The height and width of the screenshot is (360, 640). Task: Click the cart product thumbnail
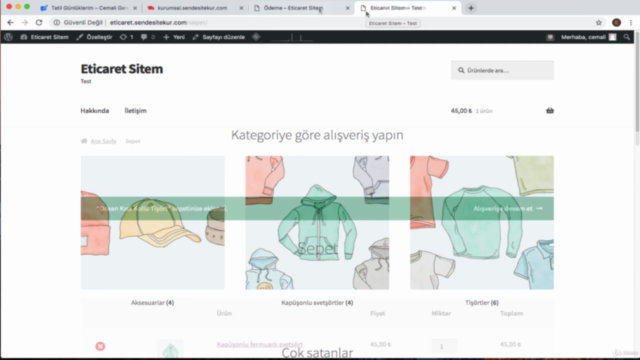click(170, 349)
